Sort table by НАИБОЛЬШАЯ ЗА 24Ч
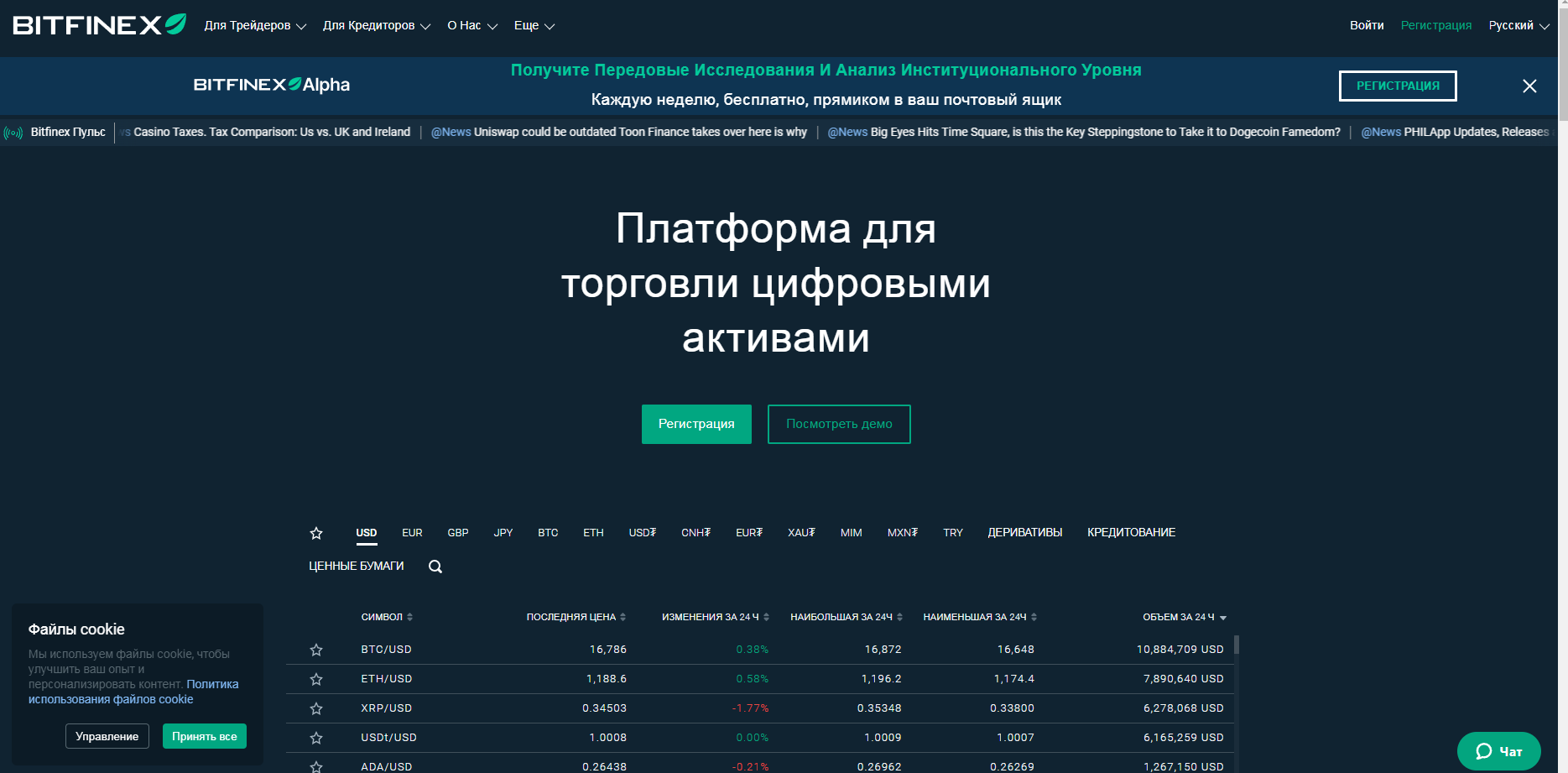The image size is (1568, 773). pos(846,617)
